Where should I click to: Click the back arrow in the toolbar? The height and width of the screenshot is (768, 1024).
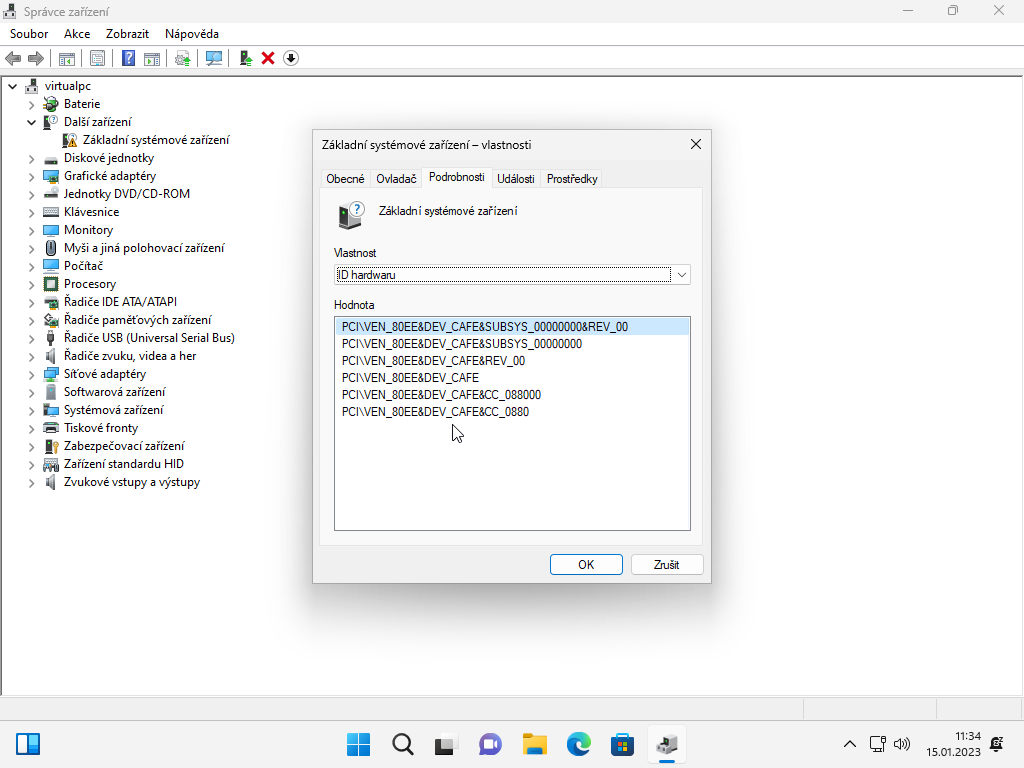pyautogui.click(x=14, y=58)
